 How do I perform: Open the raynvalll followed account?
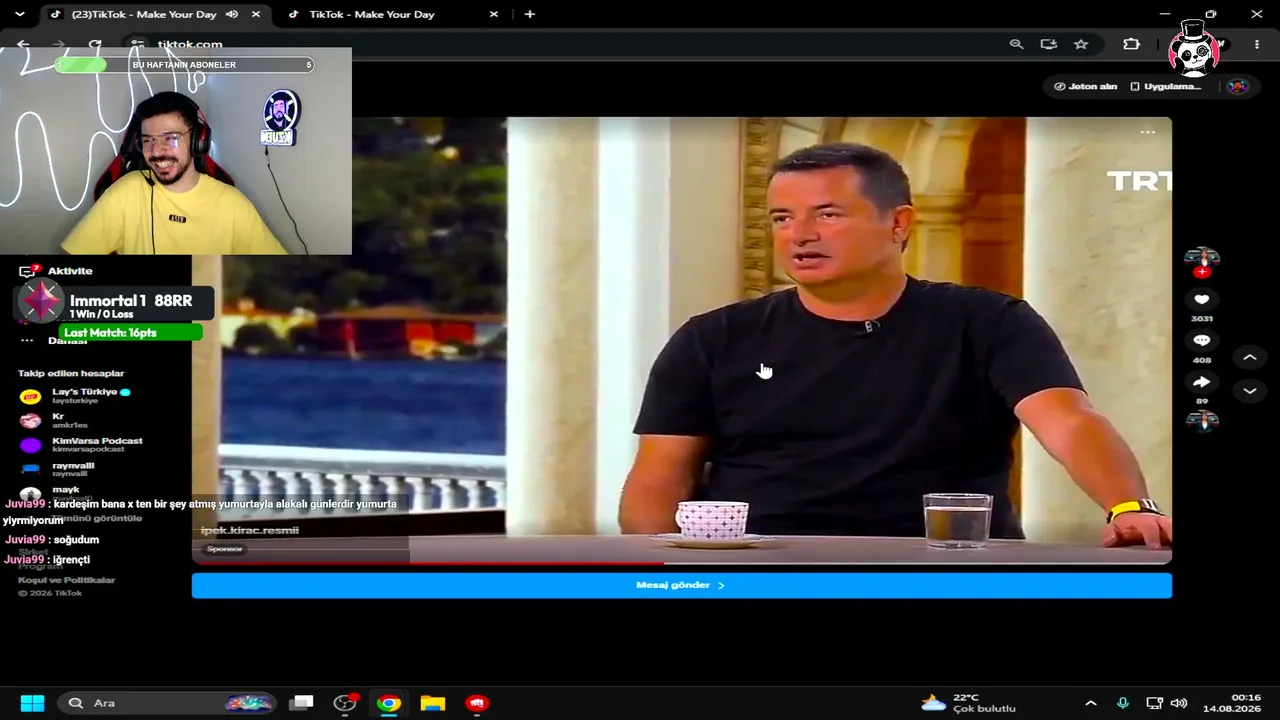[57, 469]
